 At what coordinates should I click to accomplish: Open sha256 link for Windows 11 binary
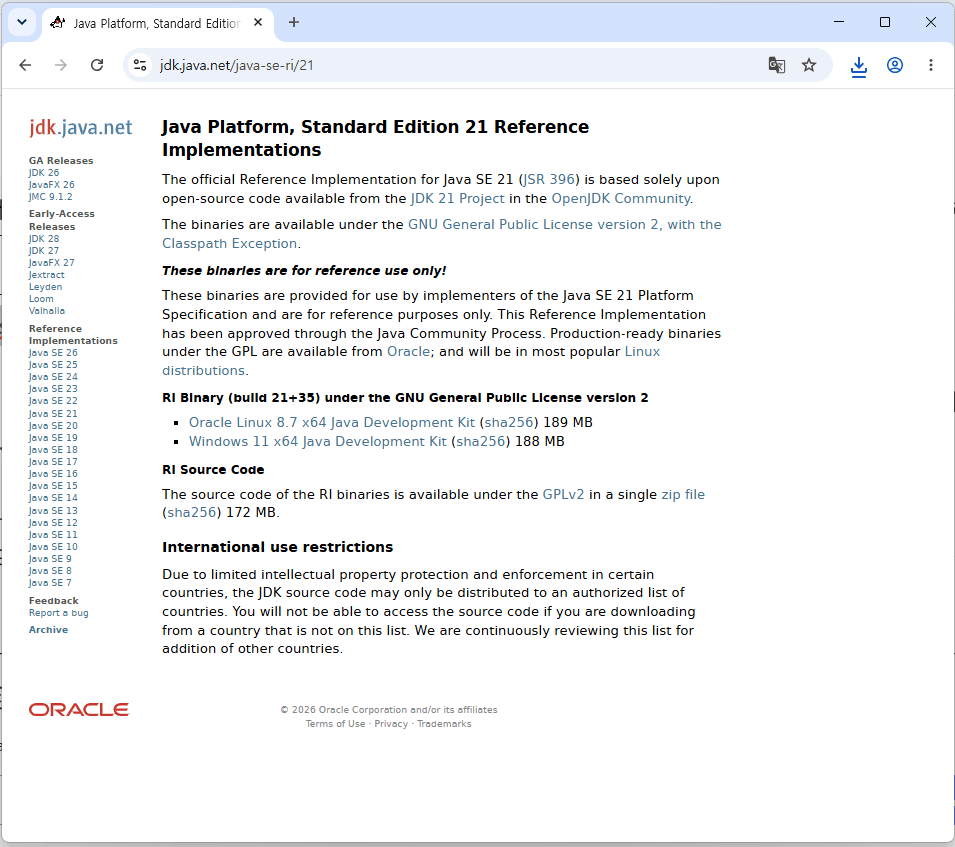click(x=481, y=441)
